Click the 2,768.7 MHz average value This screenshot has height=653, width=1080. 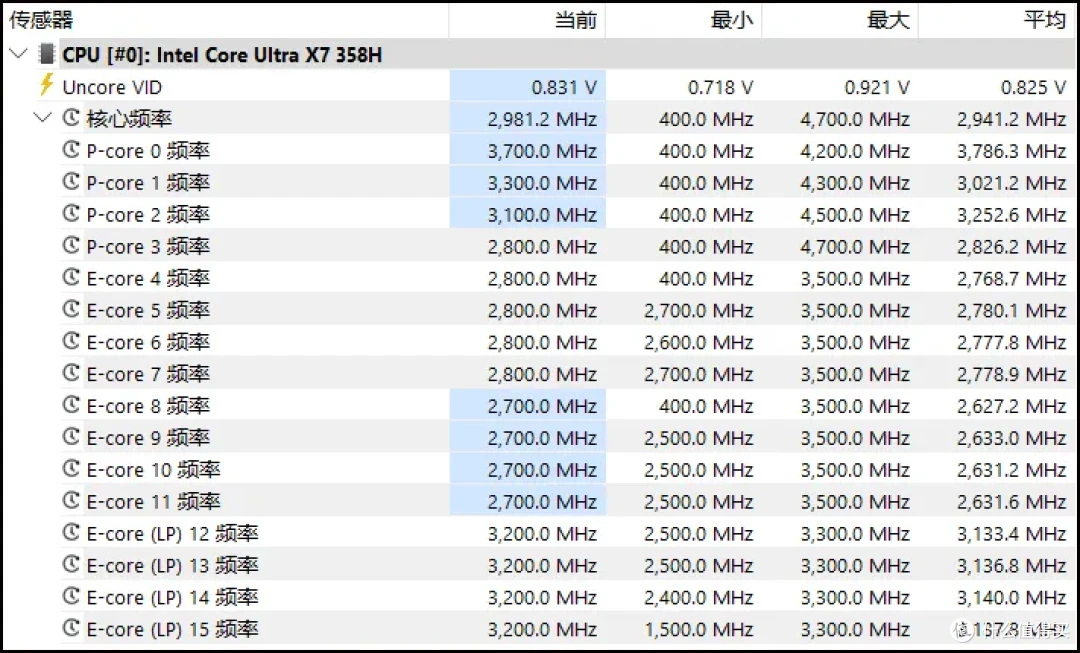point(1012,279)
